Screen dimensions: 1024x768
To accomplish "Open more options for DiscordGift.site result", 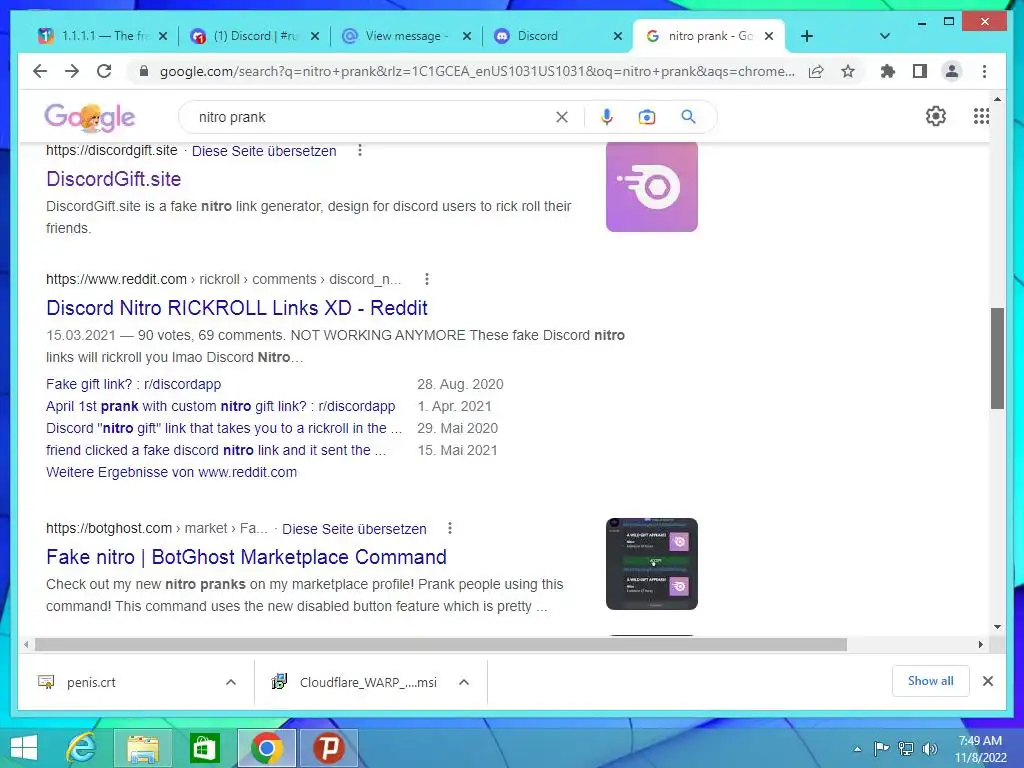I will (x=360, y=151).
